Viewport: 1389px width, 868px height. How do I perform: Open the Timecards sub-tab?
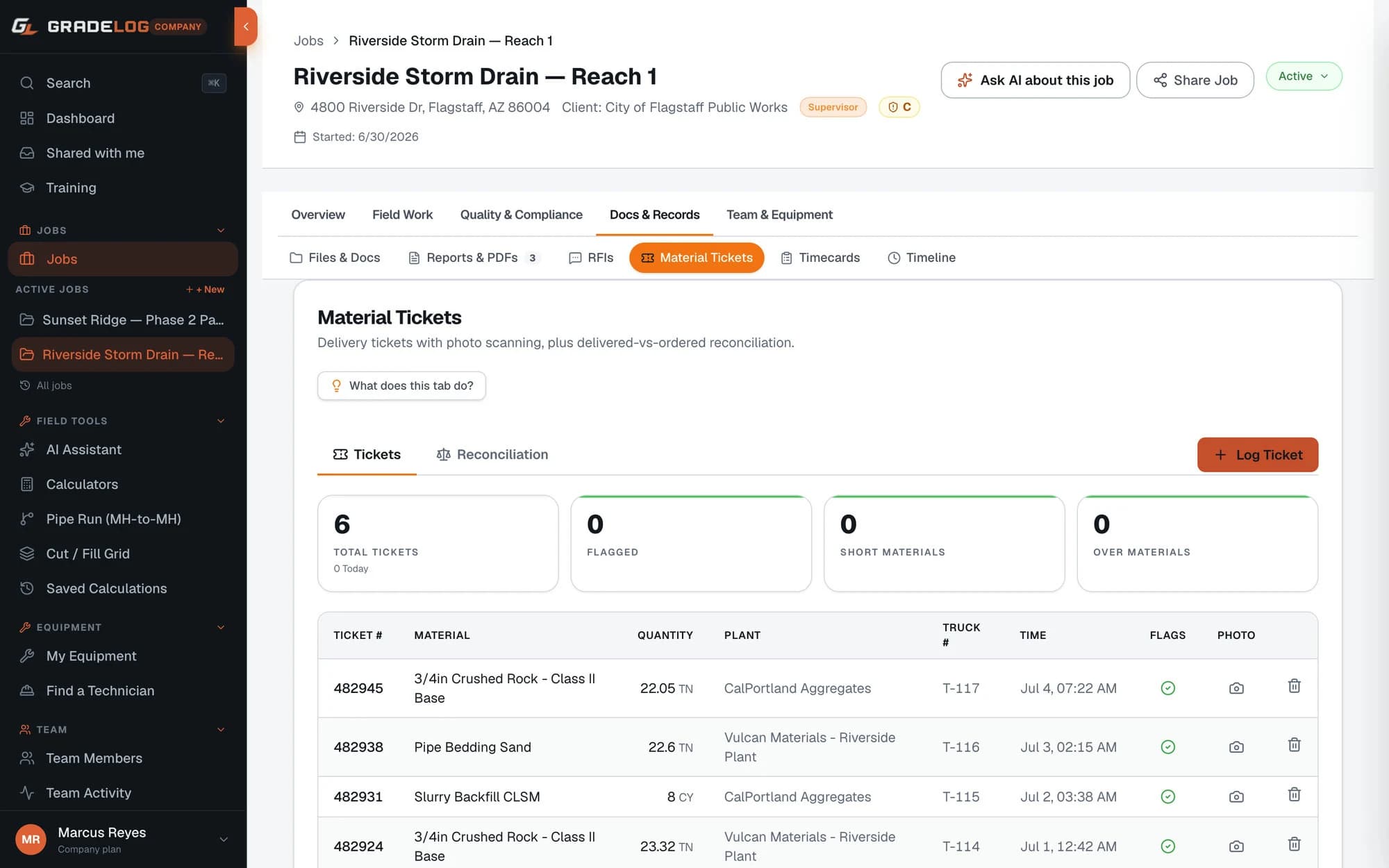click(820, 258)
